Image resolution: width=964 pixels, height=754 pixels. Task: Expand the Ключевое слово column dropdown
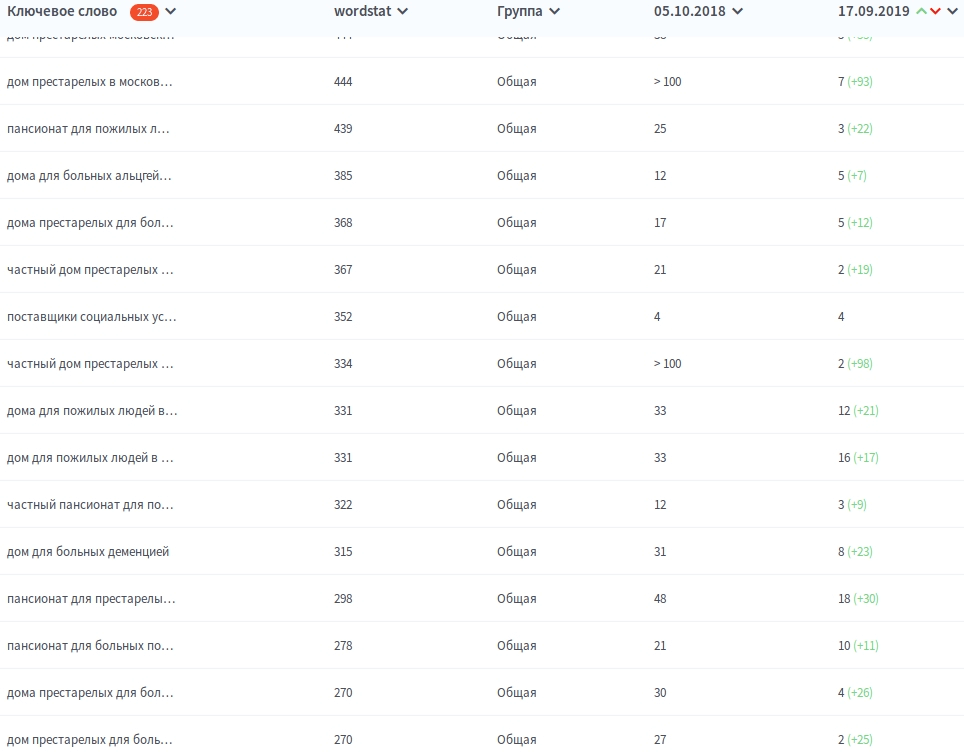(x=171, y=12)
